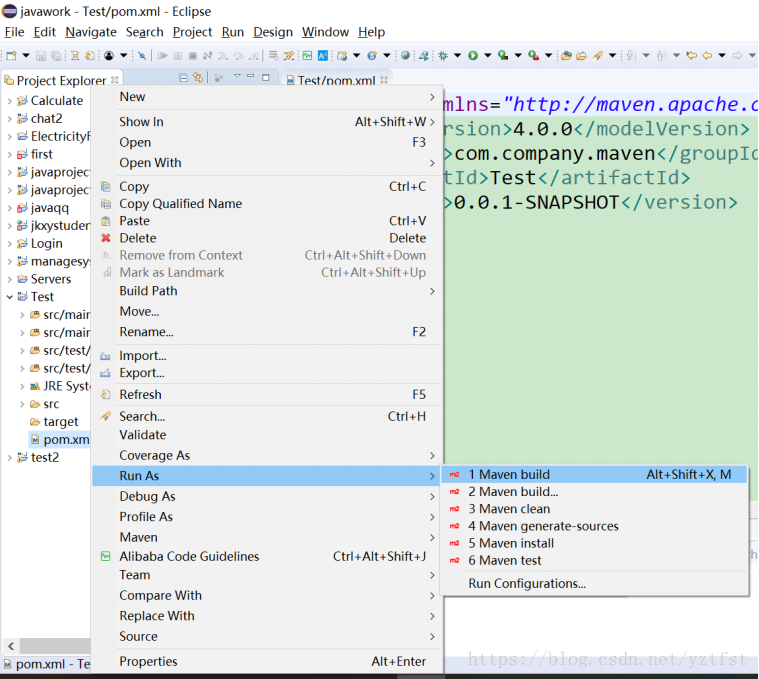Click the Resume debug icon

162,56
